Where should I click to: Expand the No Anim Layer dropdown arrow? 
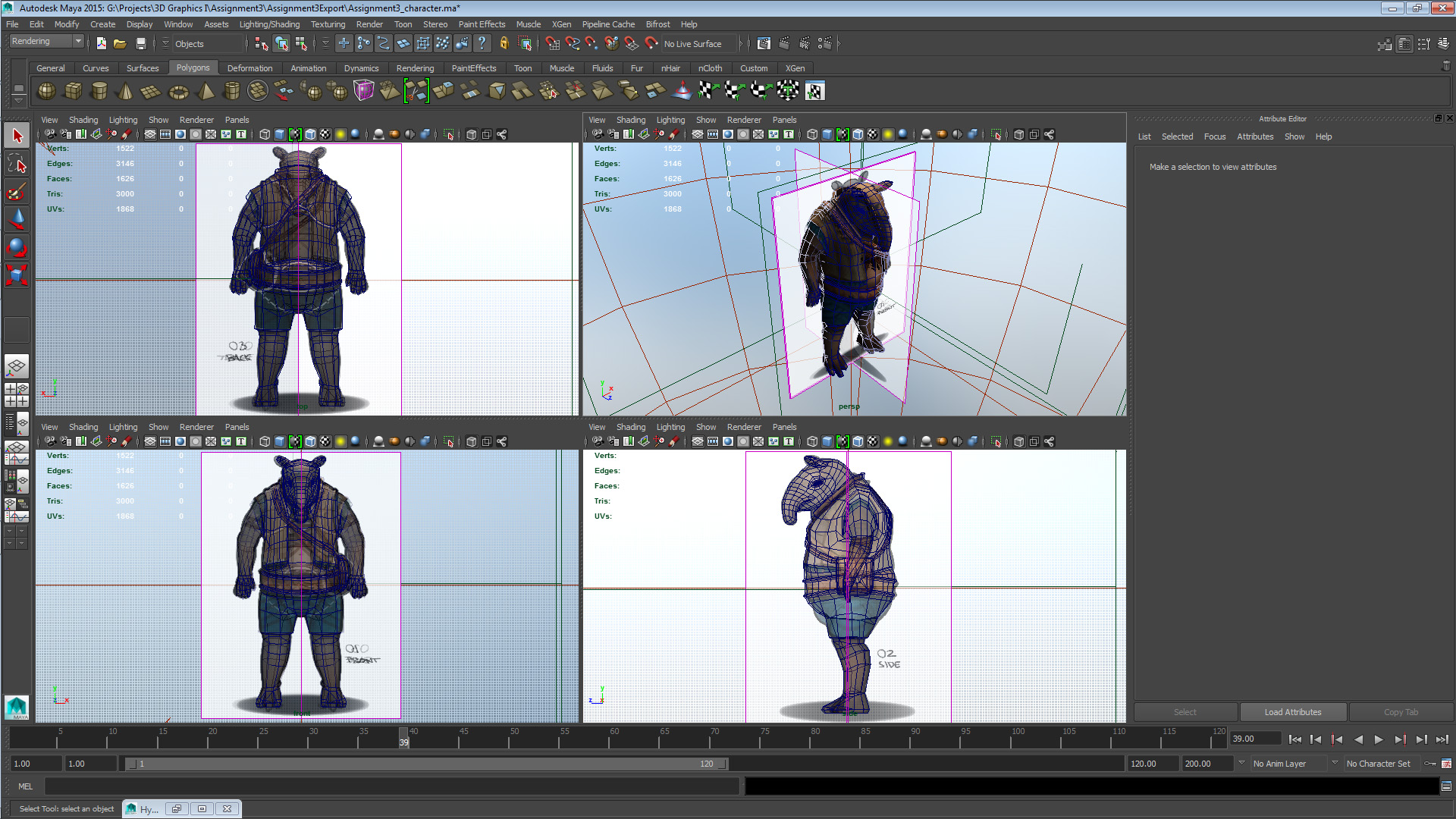(1241, 763)
